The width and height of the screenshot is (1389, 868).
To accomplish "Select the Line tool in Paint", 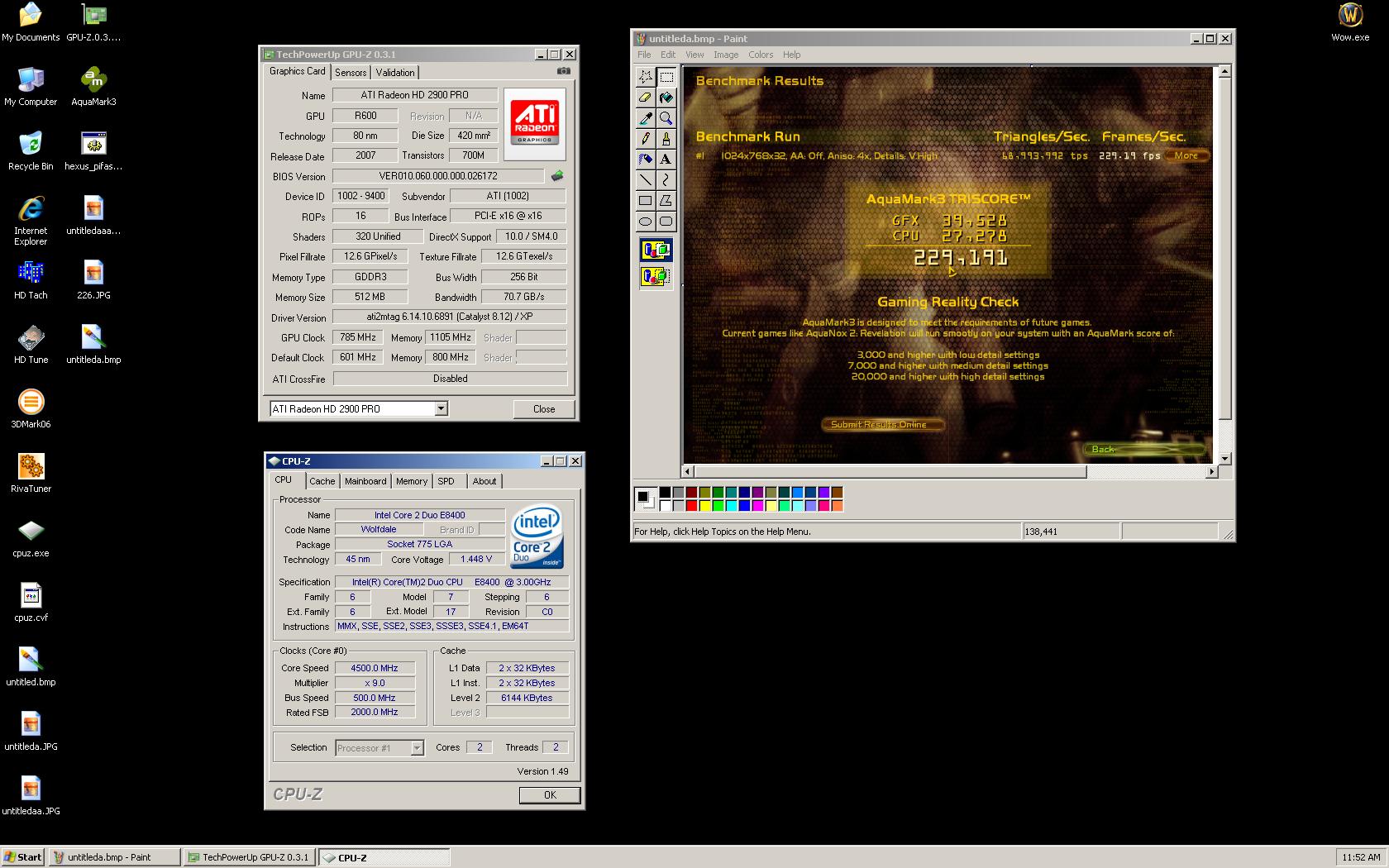I will pyautogui.click(x=646, y=180).
